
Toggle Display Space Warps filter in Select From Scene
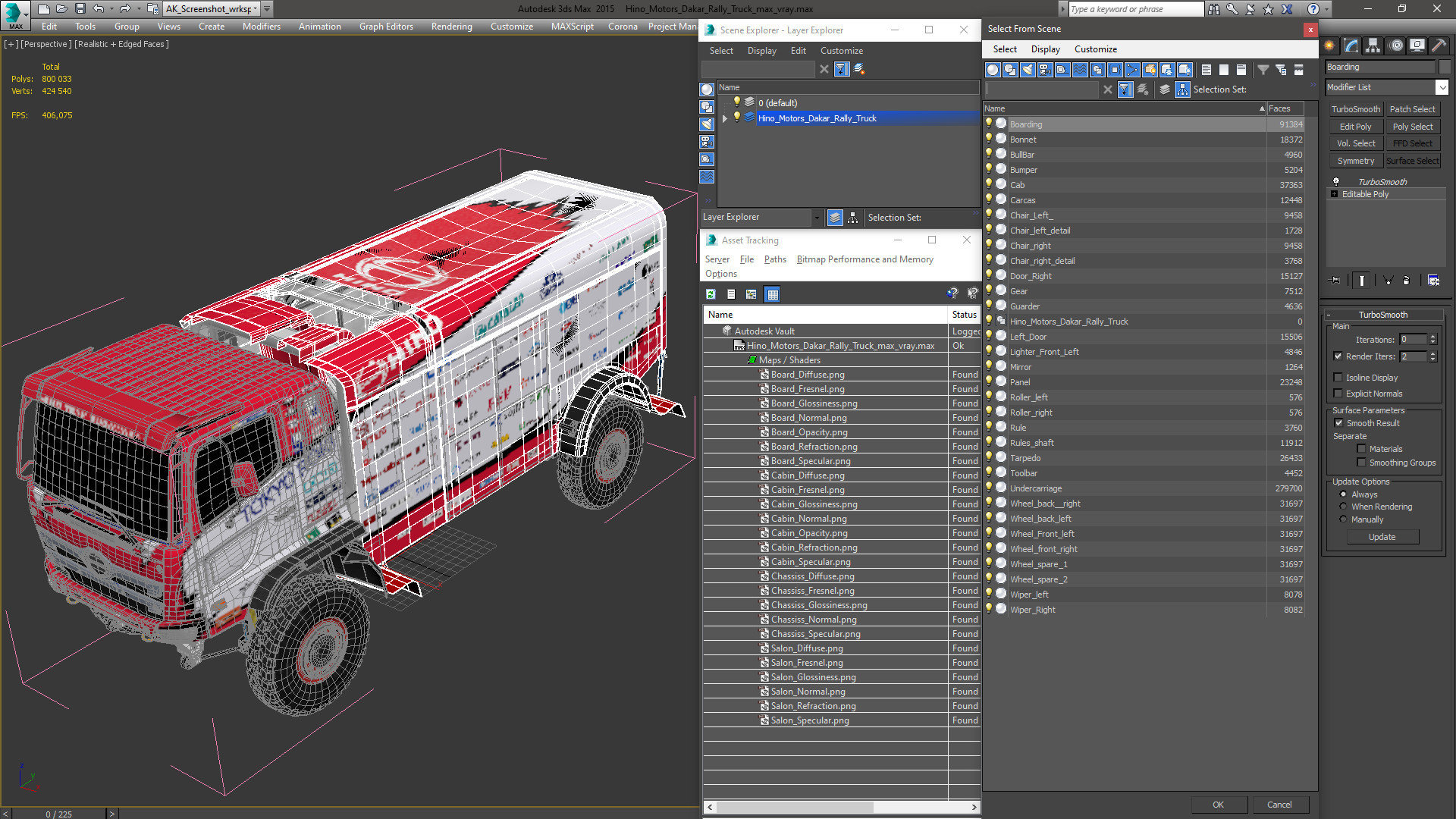[1080, 70]
